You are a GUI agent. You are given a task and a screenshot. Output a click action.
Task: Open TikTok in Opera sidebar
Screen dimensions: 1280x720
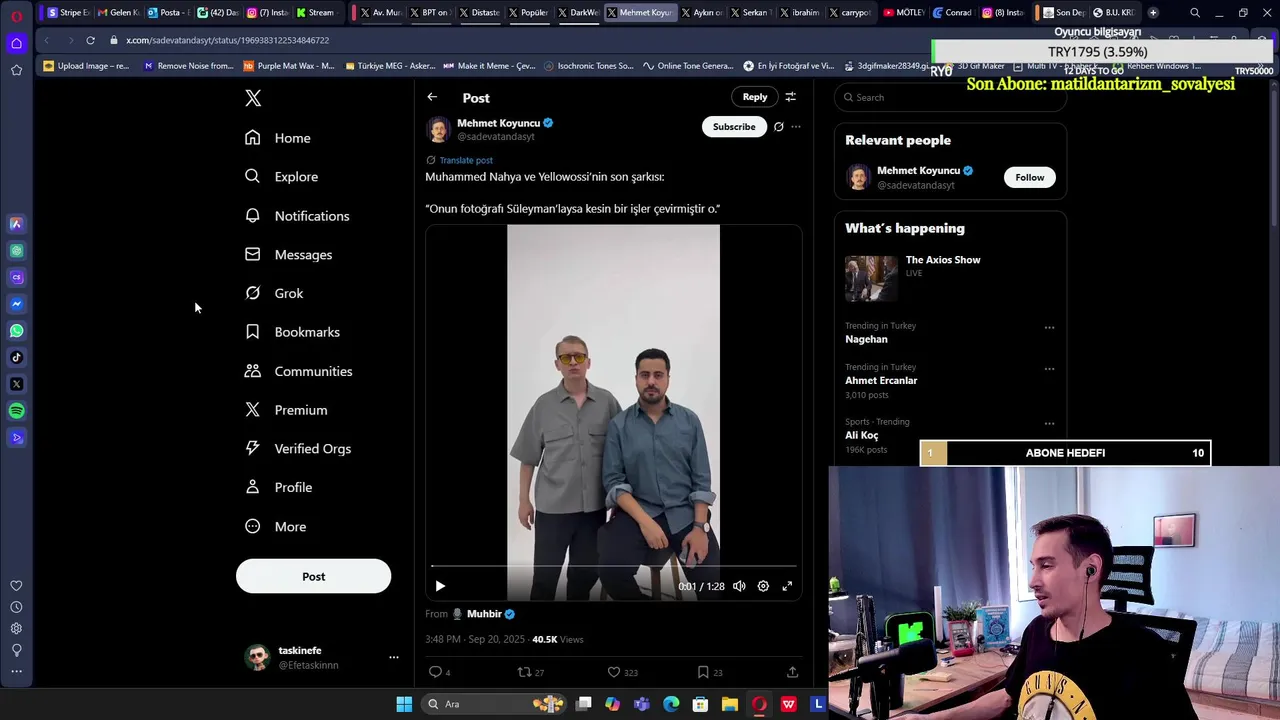pos(16,357)
